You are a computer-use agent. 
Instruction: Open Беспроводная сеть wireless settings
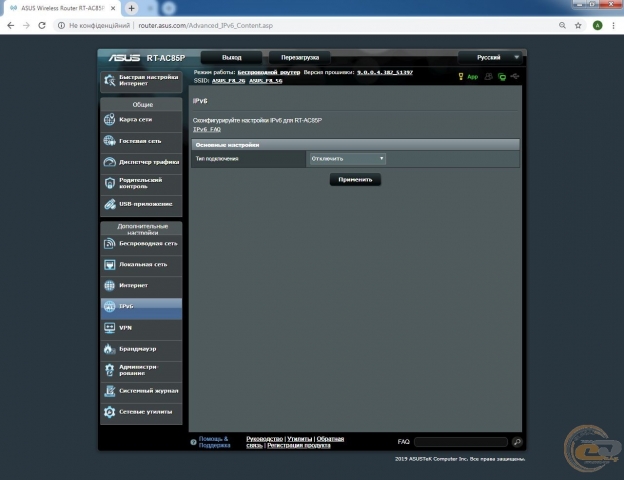(x=140, y=243)
